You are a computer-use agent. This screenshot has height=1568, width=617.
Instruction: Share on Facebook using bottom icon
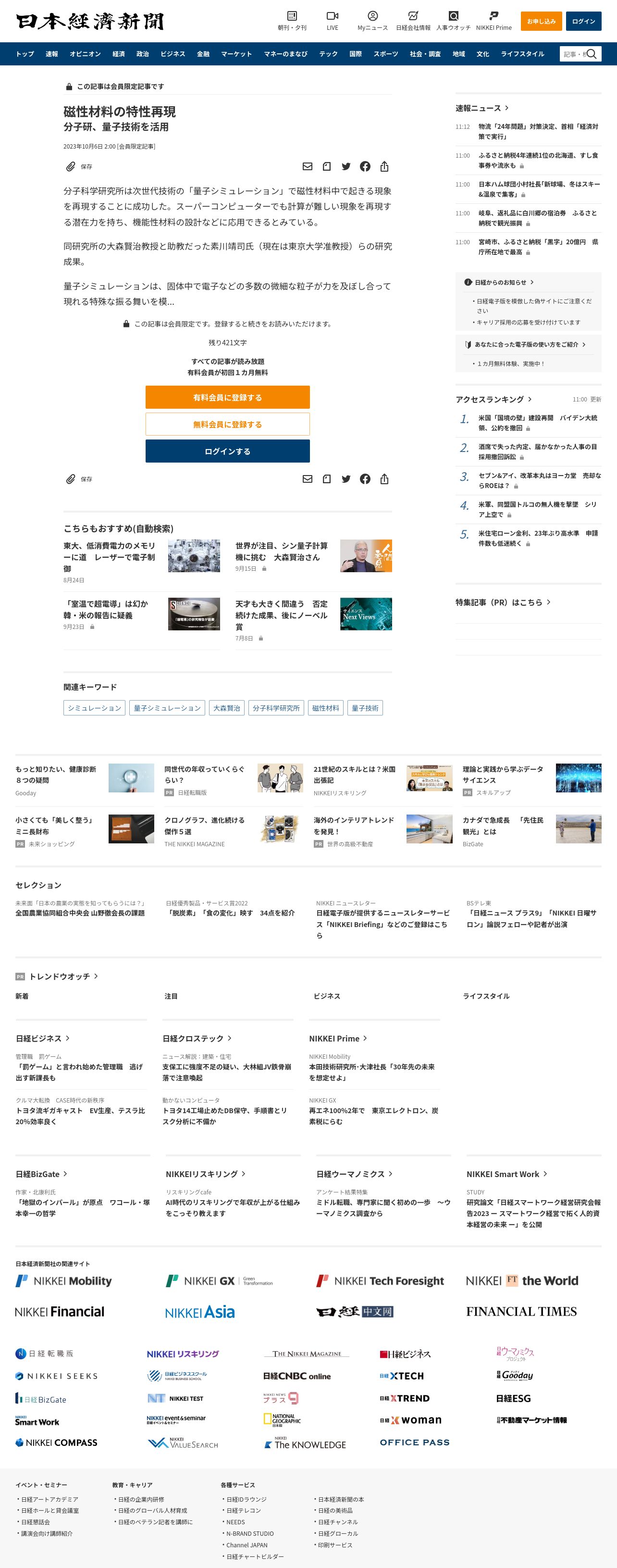pyautogui.click(x=365, y=479)
